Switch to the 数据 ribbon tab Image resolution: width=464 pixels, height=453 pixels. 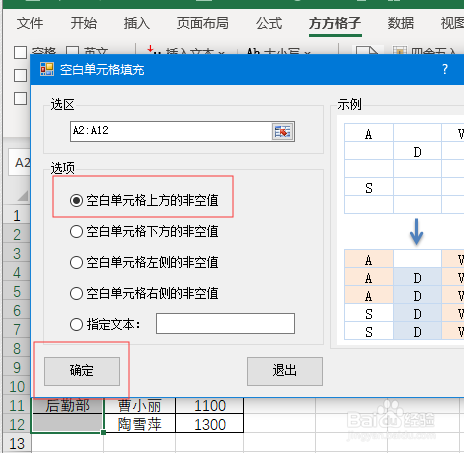pos(401,23)
